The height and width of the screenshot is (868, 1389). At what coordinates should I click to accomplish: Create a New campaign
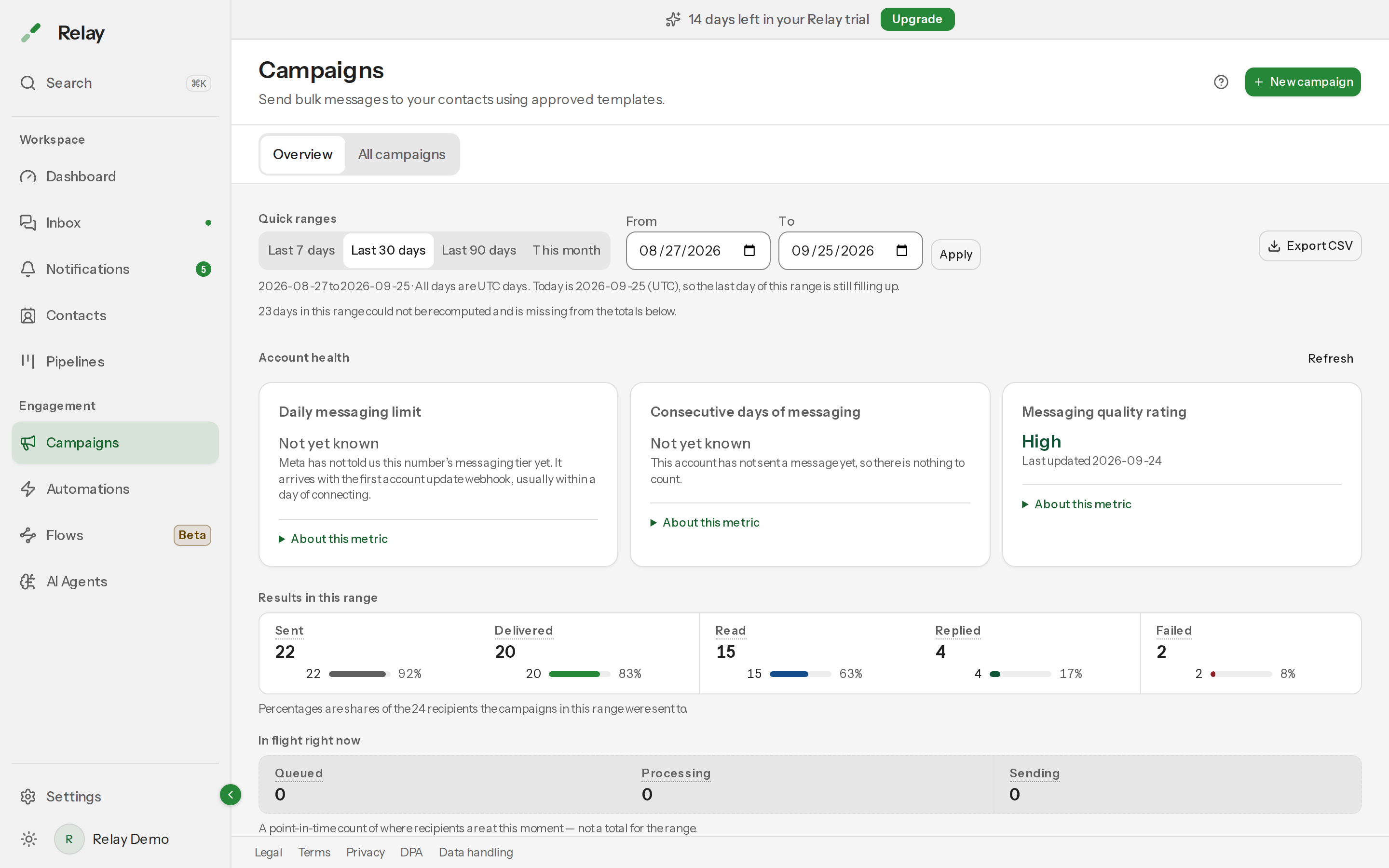coord(1303,82)
